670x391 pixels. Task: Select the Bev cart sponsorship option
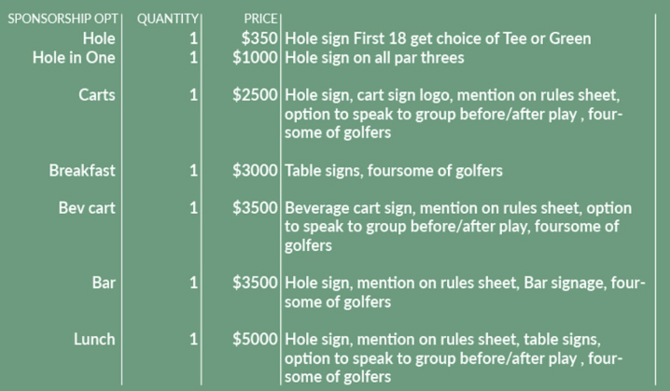[x=87, y=208]
